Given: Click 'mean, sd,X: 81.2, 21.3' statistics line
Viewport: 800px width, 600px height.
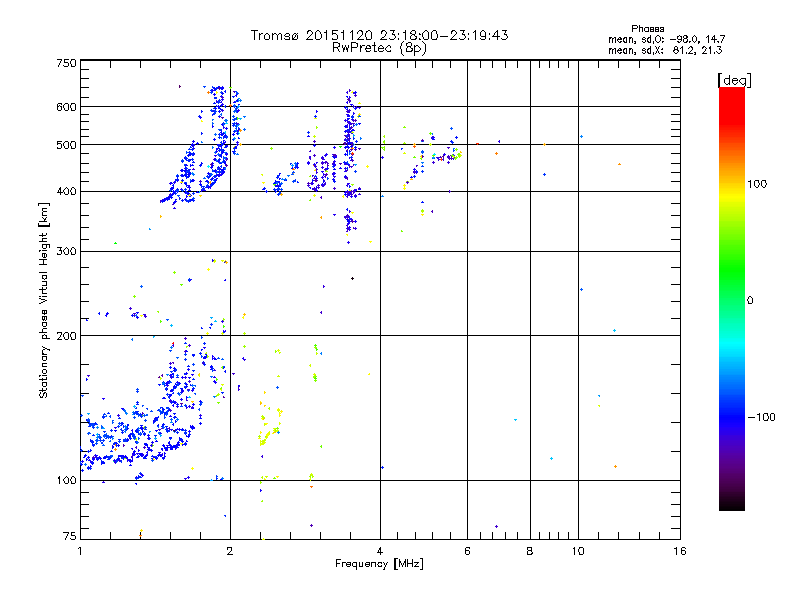Looking at the screenshot, I should (x=665, y=50).
